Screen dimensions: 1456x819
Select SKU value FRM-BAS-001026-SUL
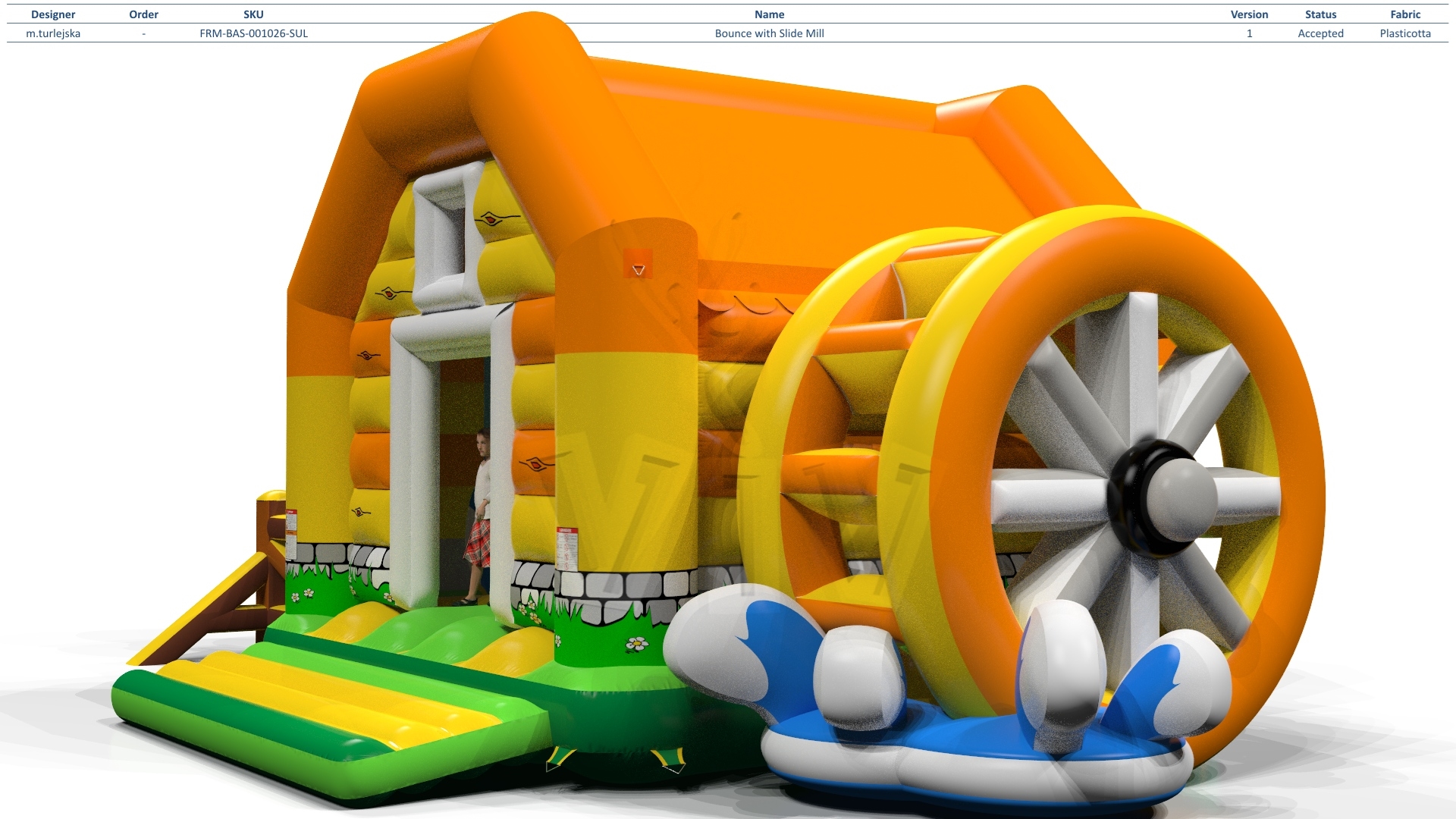click(x=253, y=33)
